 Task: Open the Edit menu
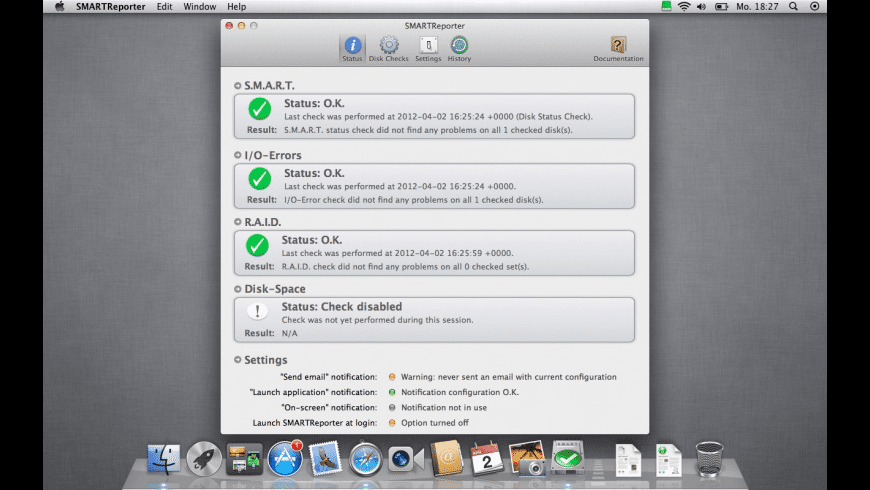164,6
